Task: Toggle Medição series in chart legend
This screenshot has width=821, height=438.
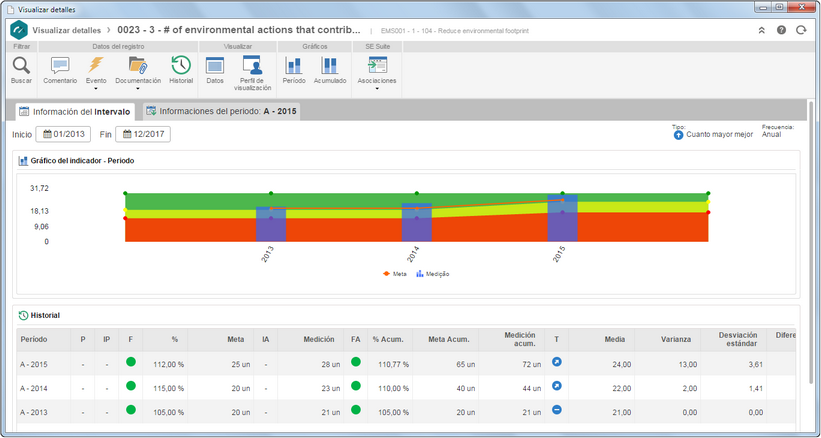Action: (432, 274)
